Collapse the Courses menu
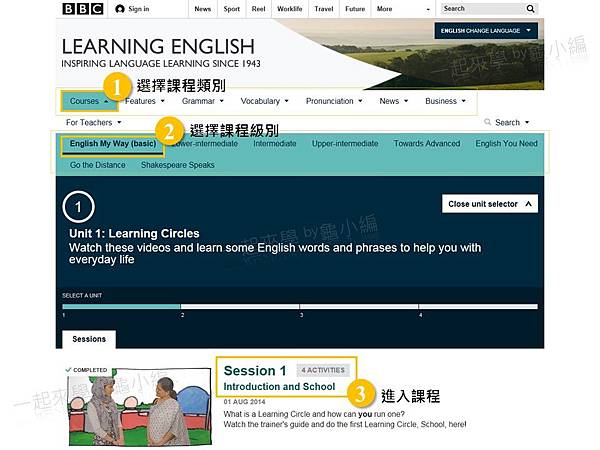The height and width of the screenshot is (450, 600). (89, 101)
